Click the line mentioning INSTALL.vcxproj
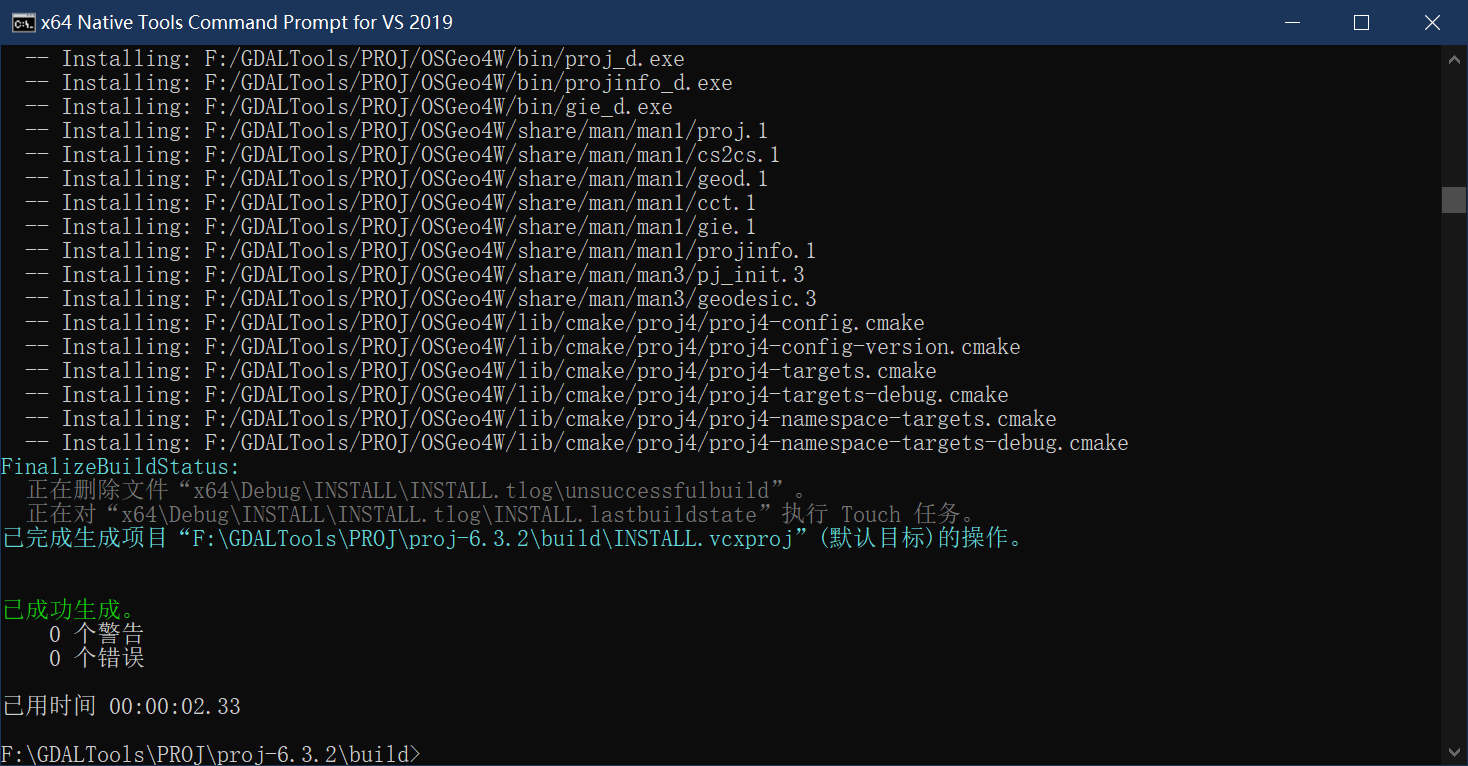Viewport: 1468px width, 766px height. 513,539
